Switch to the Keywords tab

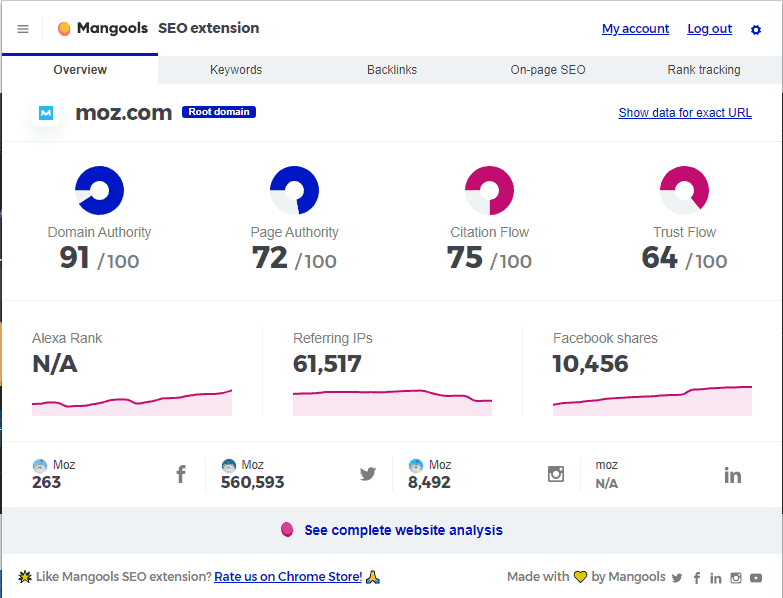[236, 70]
